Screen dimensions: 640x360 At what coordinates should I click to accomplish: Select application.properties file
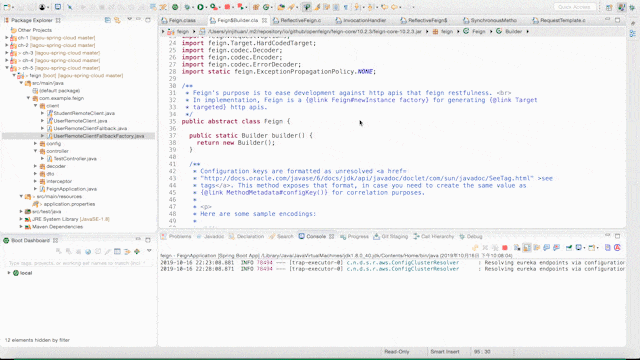(69, 204)
